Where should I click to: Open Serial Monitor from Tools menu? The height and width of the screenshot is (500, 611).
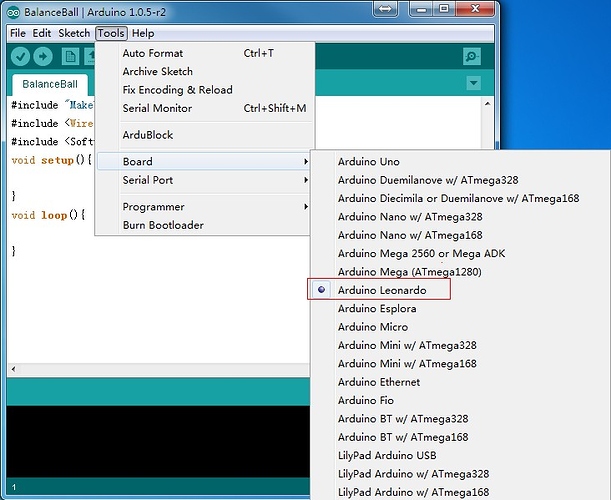point(203,108)
